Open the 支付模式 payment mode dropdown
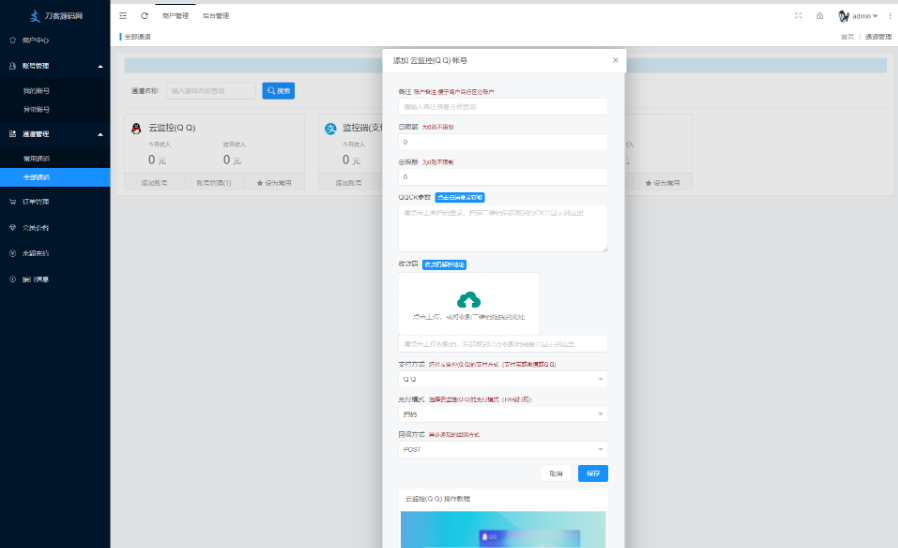The width and height of the screenshot is (898, 548). 503,414
